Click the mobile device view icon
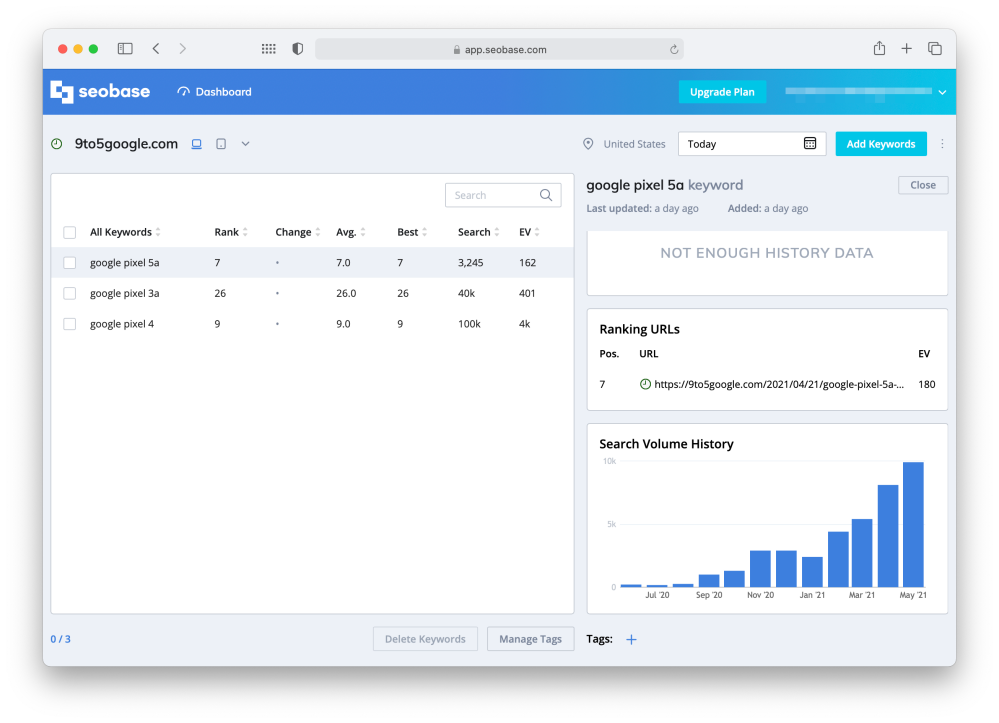This screenshot has width=999, height=723. coord(221,144)
